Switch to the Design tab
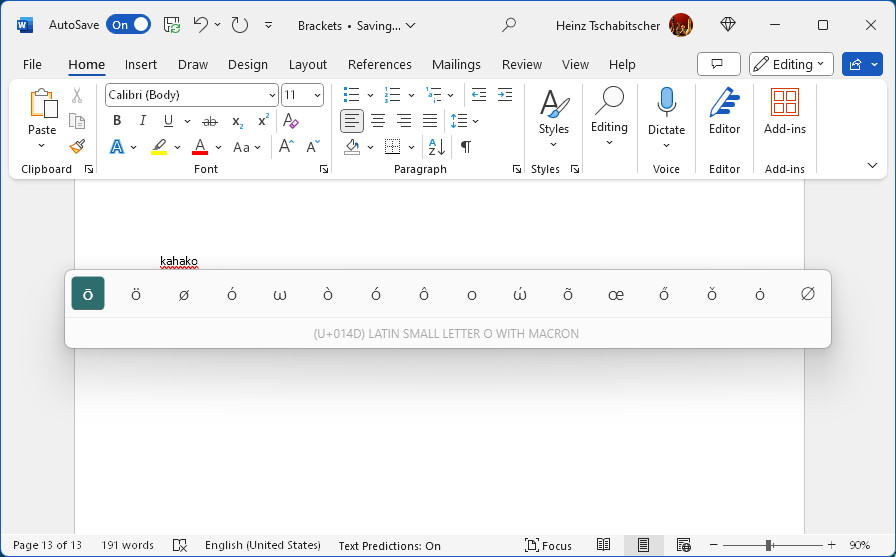The image size is (896, 557). click(247, 65)
